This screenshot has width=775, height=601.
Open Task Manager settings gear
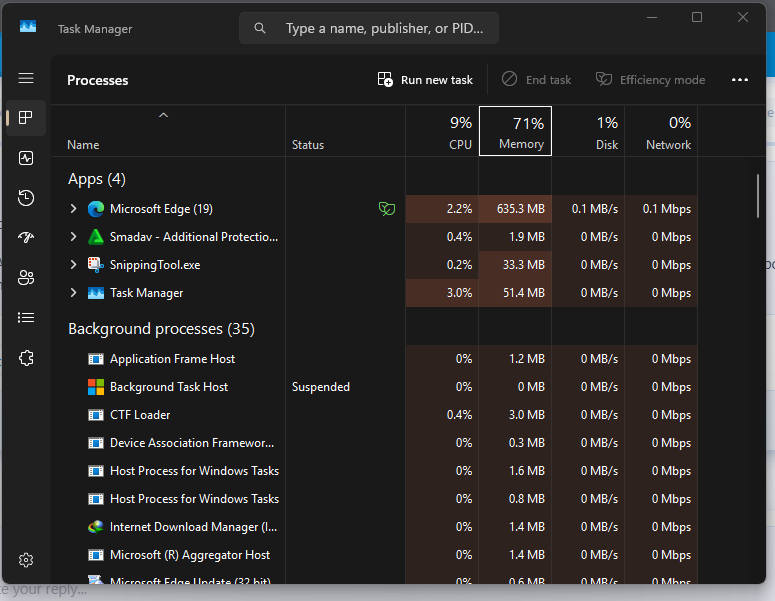pyautogui.click(x=26, y=560)
